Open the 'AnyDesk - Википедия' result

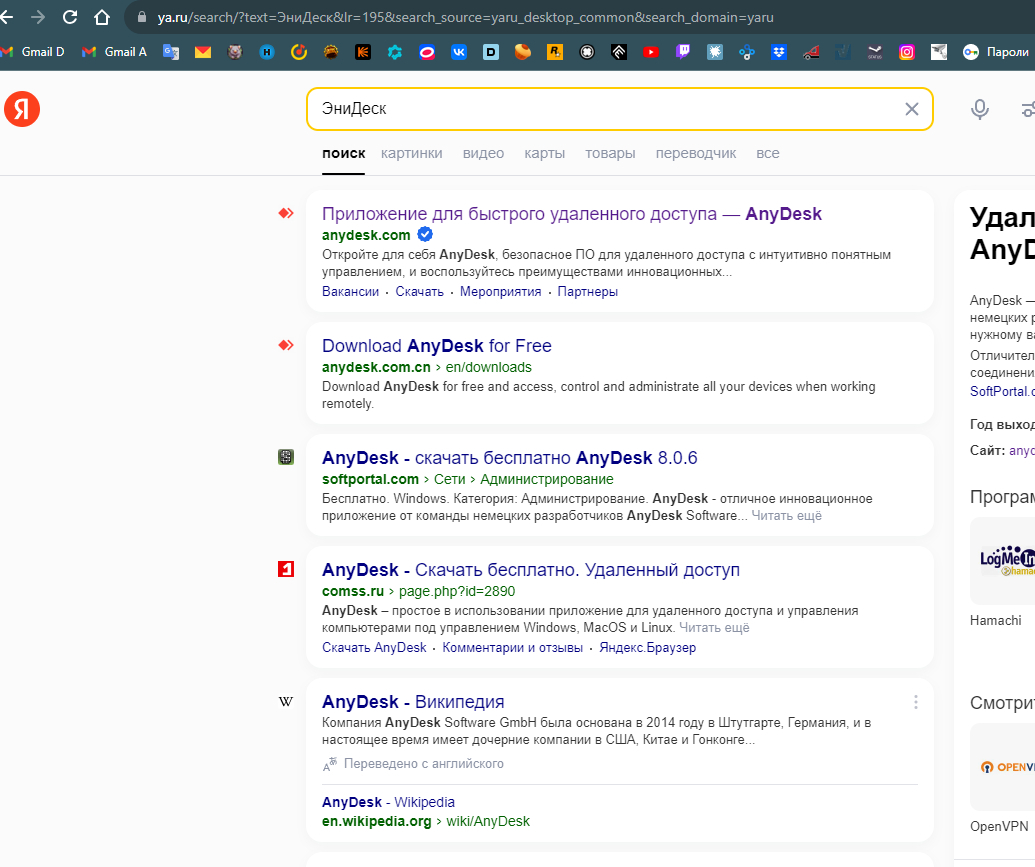(413, 702)
